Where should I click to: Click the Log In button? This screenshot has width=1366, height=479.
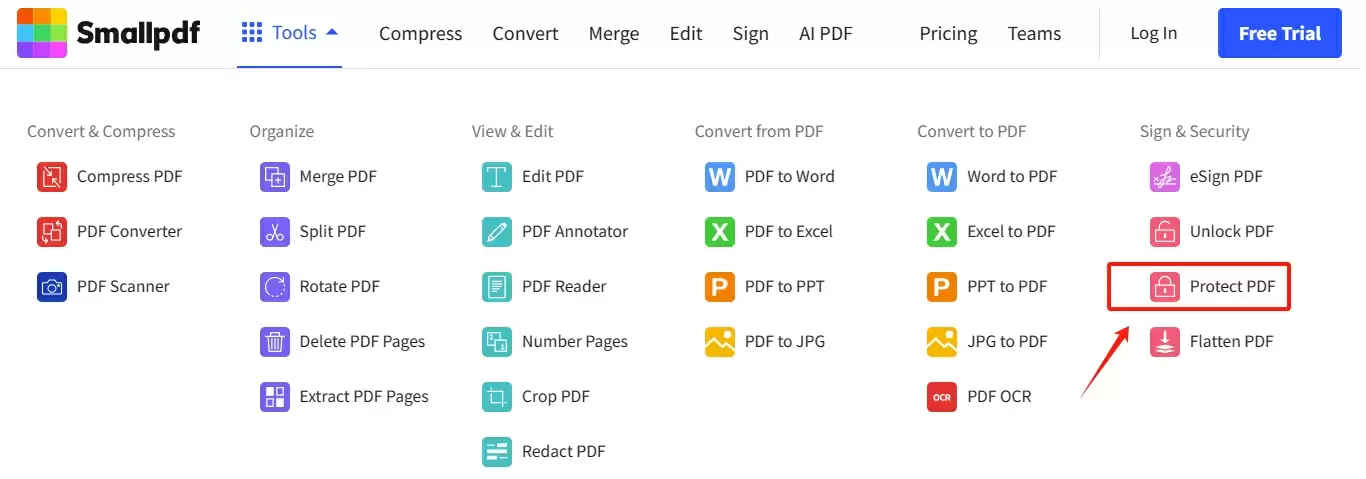coord(1153,34)
